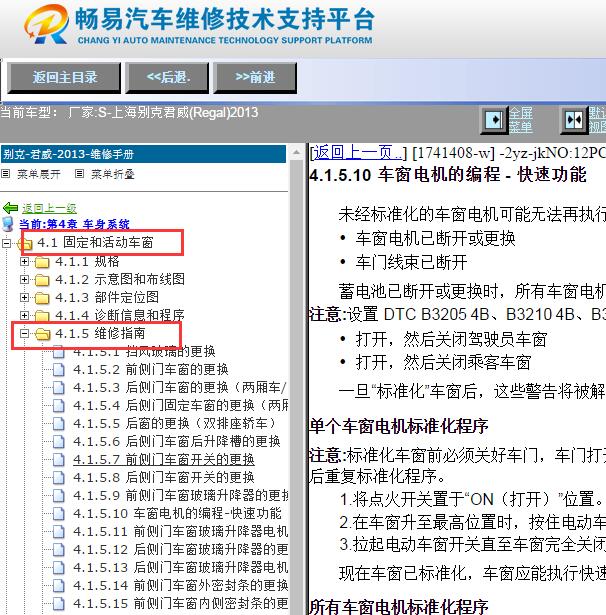Click the folder icon for 4.1.2 示意图和布线图
The width and height of the screenshot is (606, 615).
pyautogui.click(x=42, y=280)
